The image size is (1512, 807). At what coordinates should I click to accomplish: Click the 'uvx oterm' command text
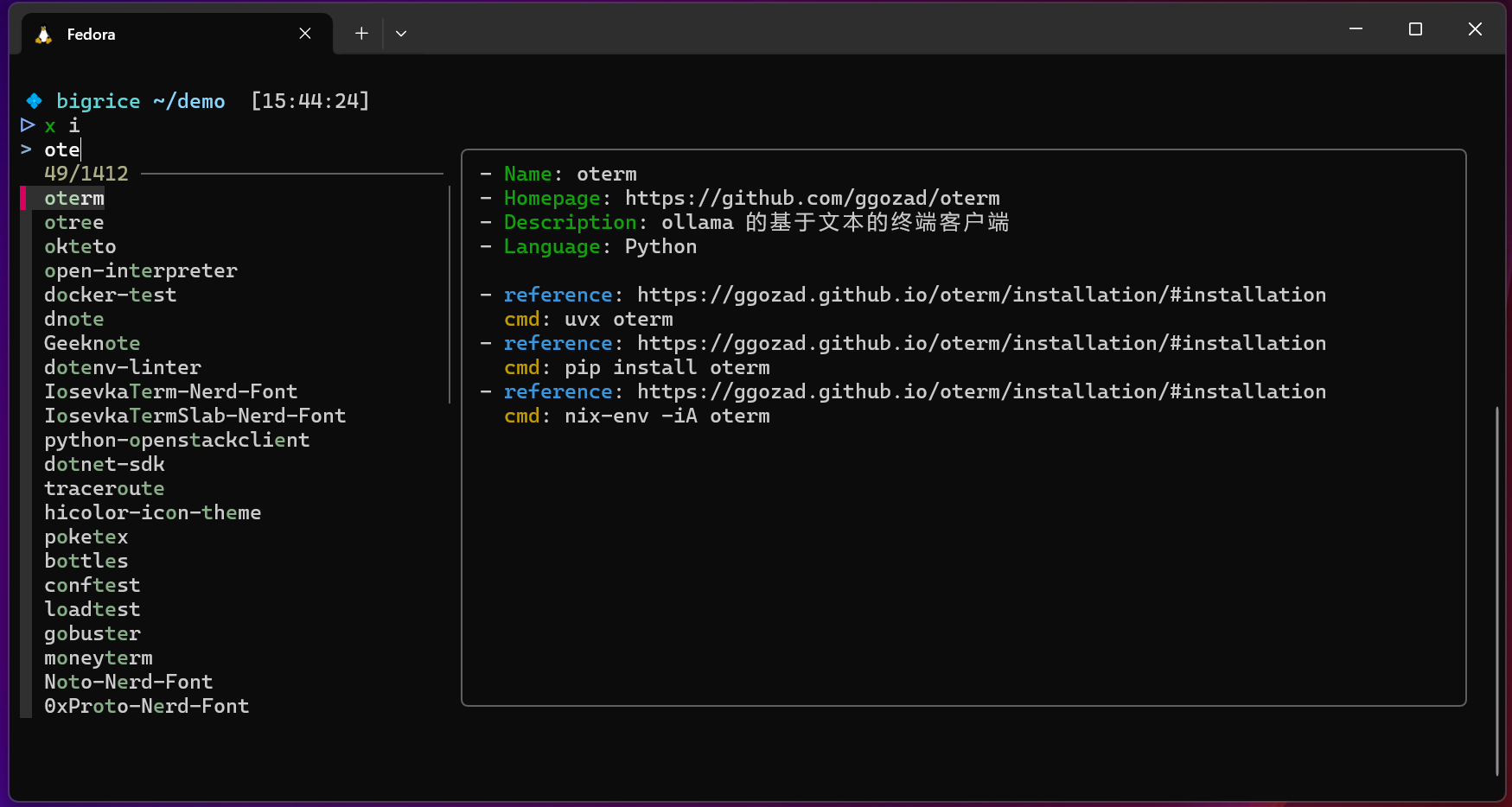tap(619, 319)
